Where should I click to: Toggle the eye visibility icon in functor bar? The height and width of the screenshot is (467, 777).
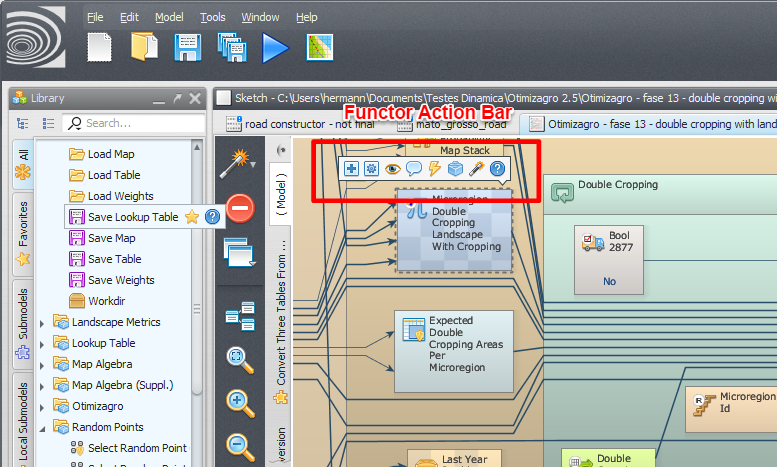pyautogui.click(x=392, y=169)
